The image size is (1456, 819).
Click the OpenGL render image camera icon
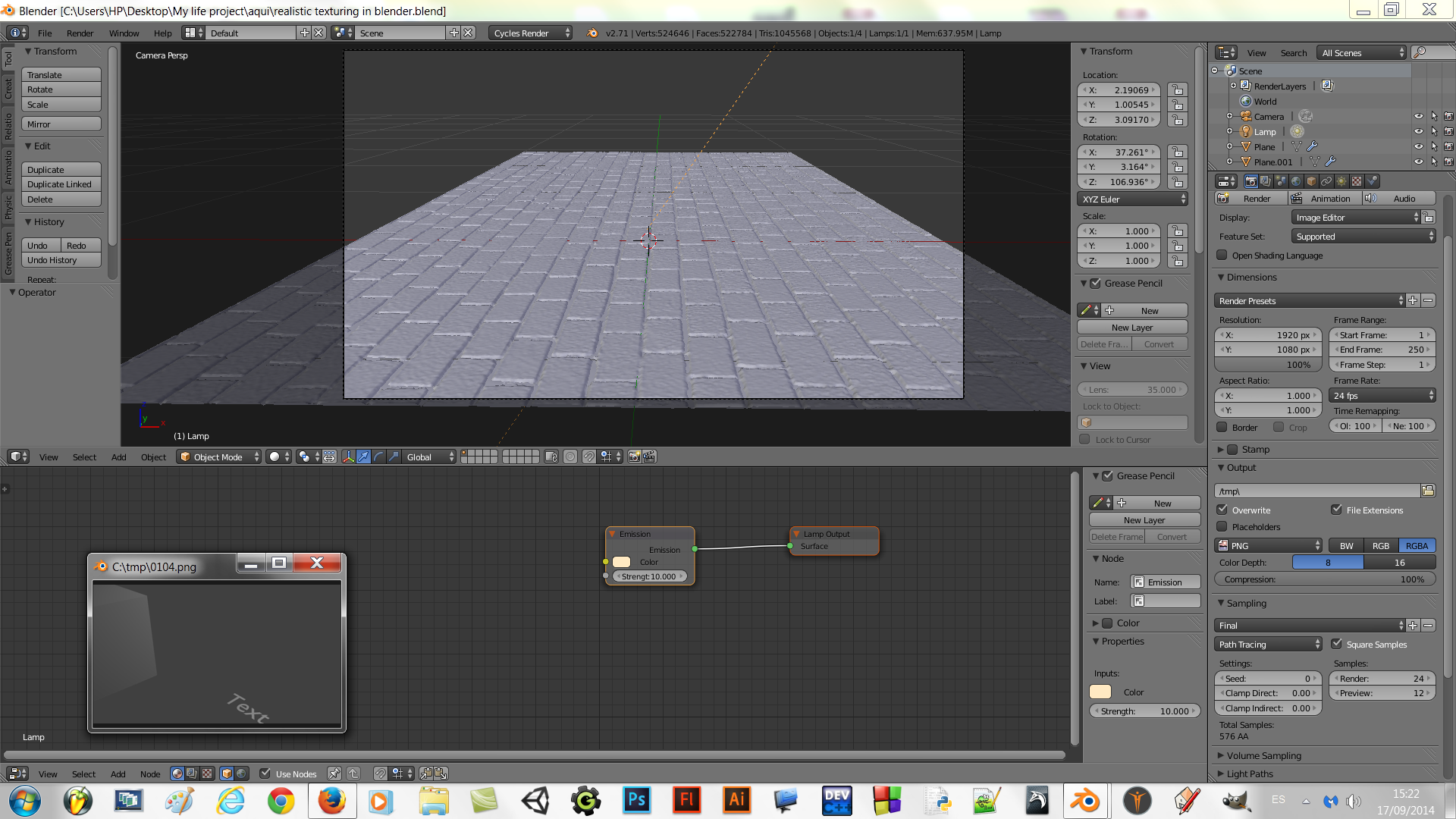pos(635,457)
